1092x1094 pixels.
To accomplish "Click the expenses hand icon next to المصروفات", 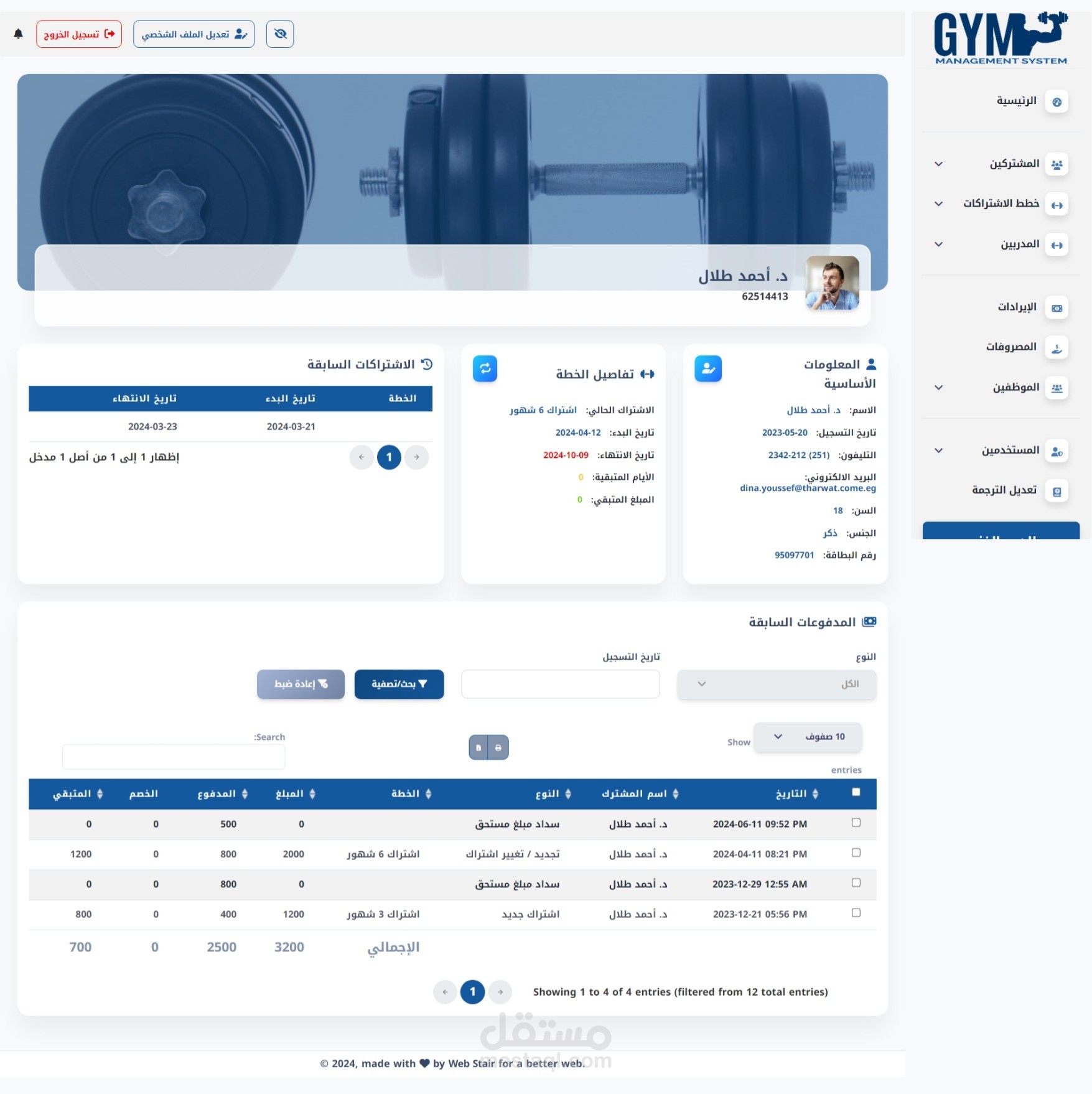I will pos(1057,348).
